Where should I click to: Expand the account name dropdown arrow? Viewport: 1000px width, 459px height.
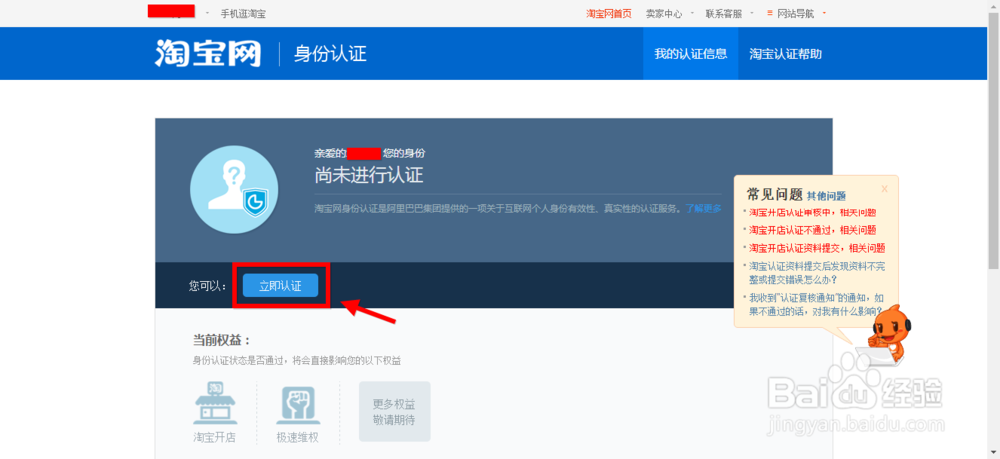click(x=207, y=13)
